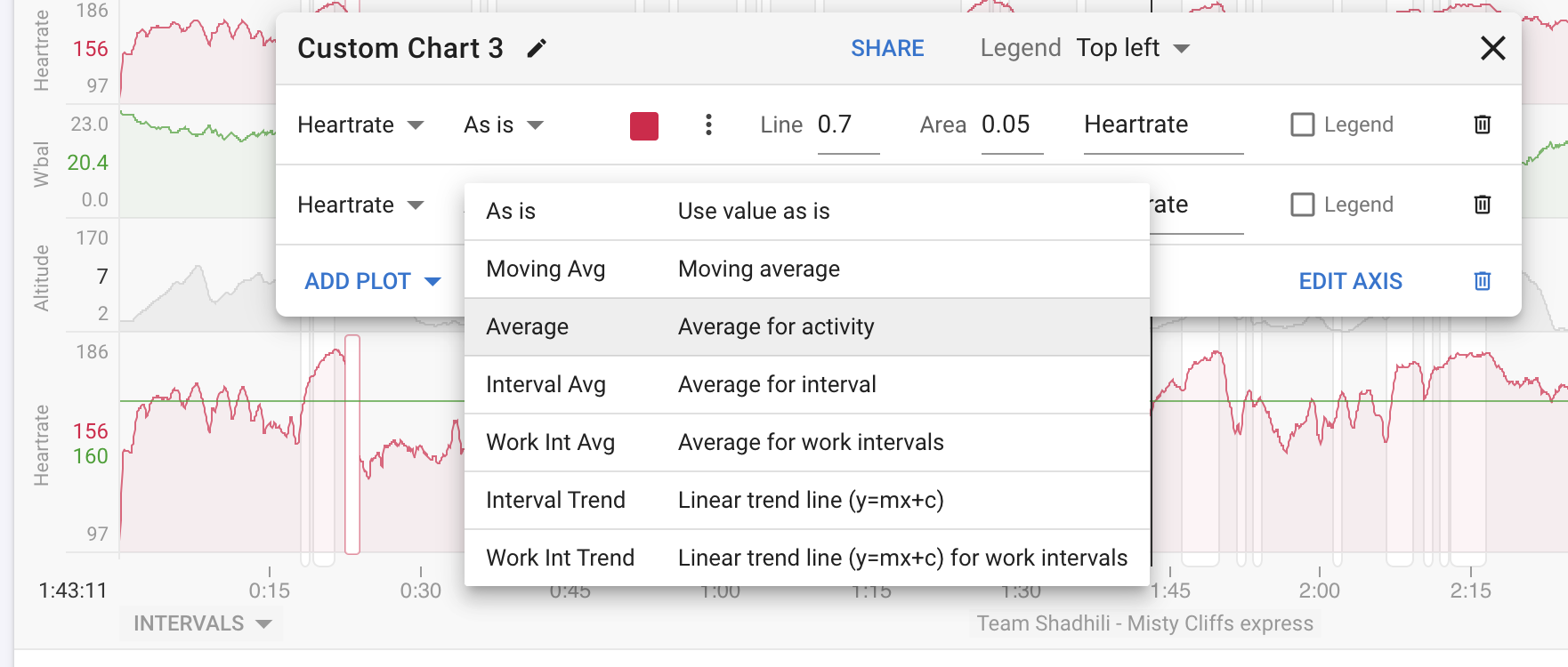Delete the first Heartrate plot row
This screenshot has height=667, width=1568.
1483,125
